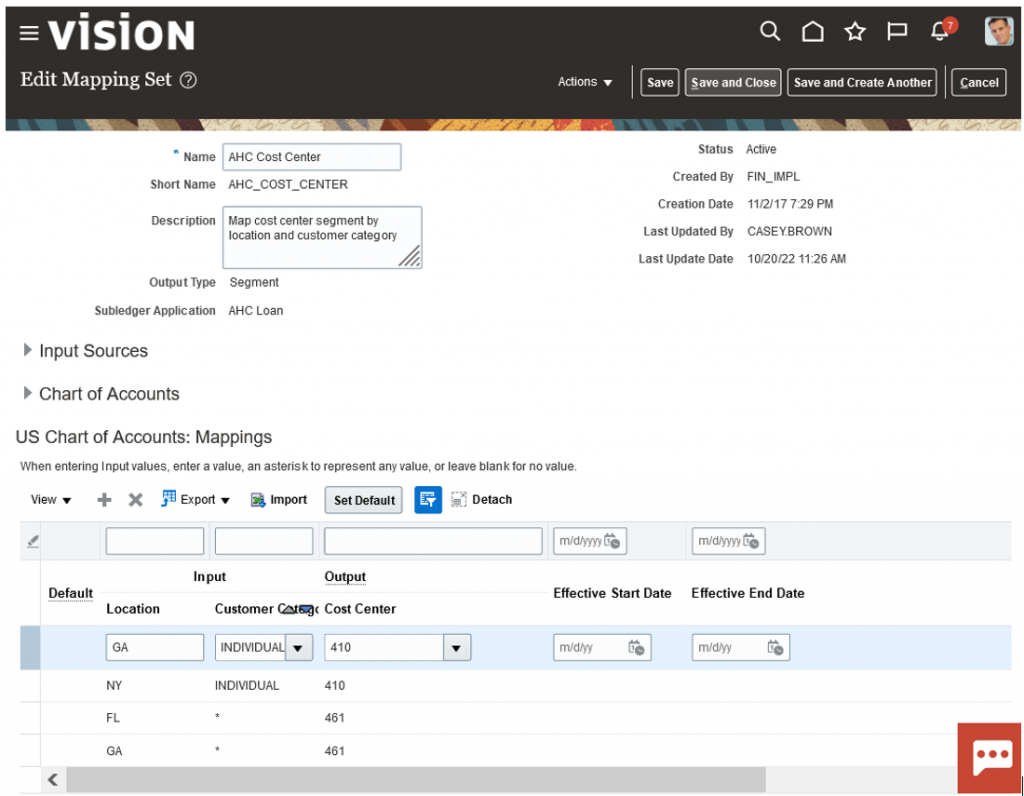Click the announcements flag icon
The width and height of the screenshot is (1024, 796).
point(896,31)
